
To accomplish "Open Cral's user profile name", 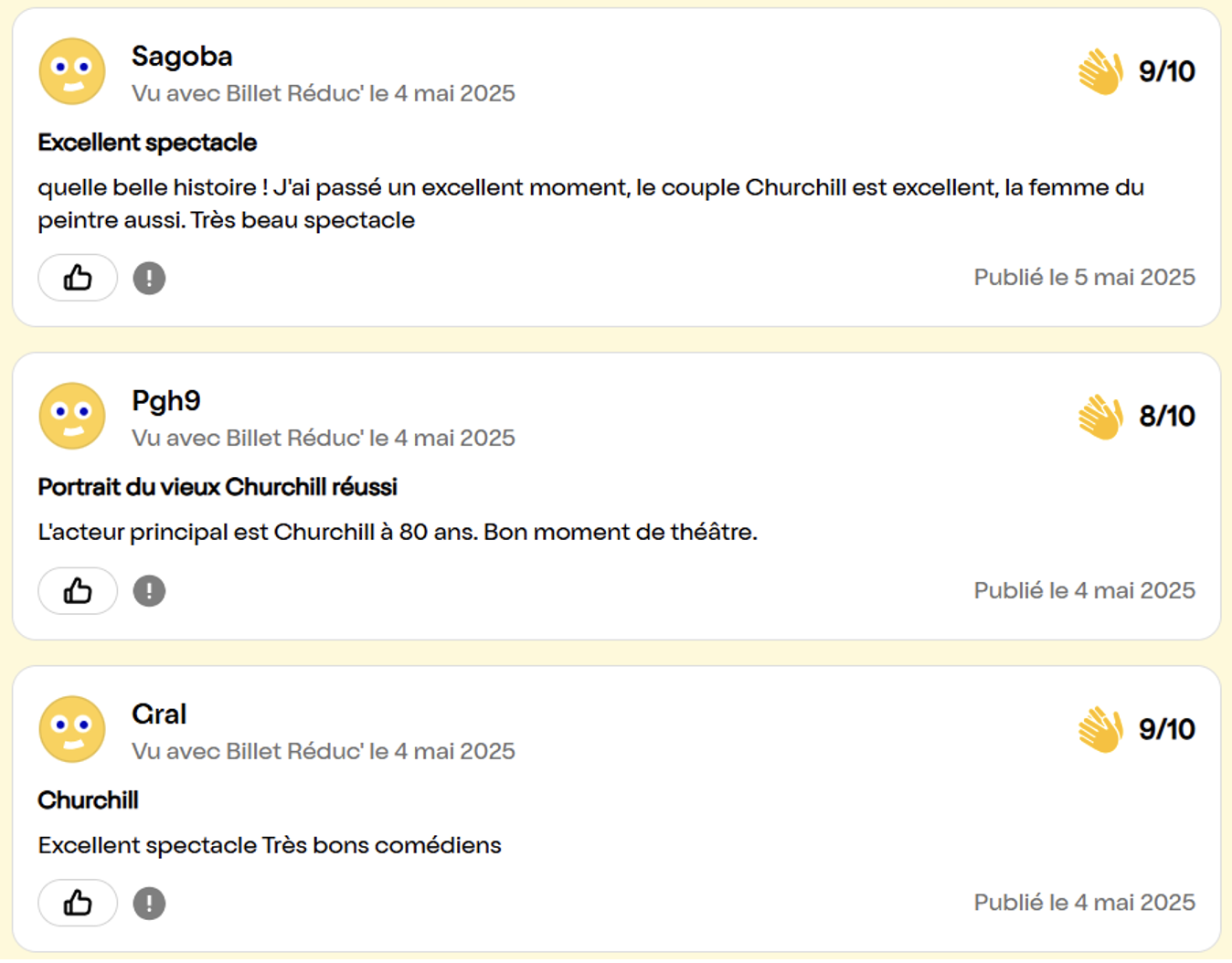I will coord(159,714).
